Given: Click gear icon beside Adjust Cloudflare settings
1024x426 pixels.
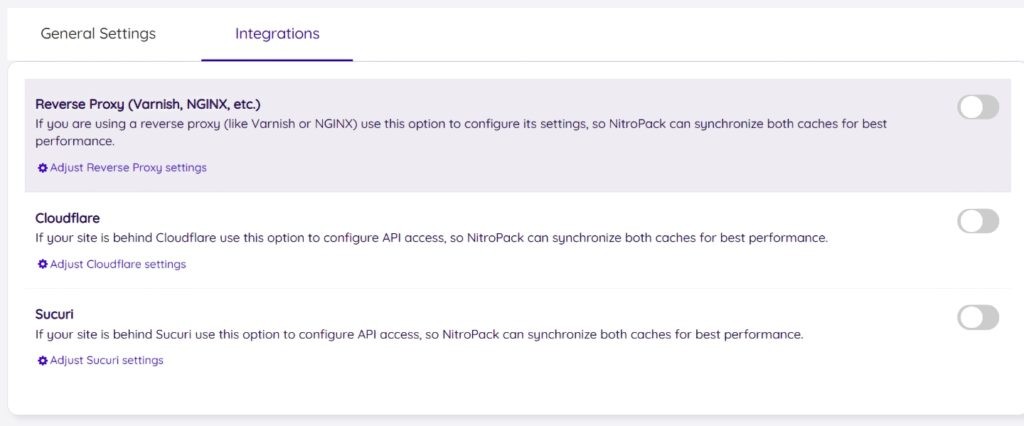Looking at the screenshot, I should [x=42, y=265].
